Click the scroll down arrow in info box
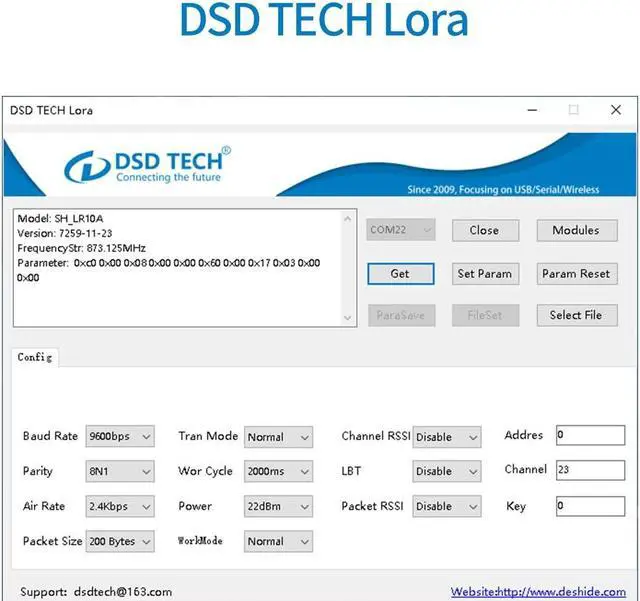Image resolution: width=640 pixels, height=601 pixels. click(348, 318)
